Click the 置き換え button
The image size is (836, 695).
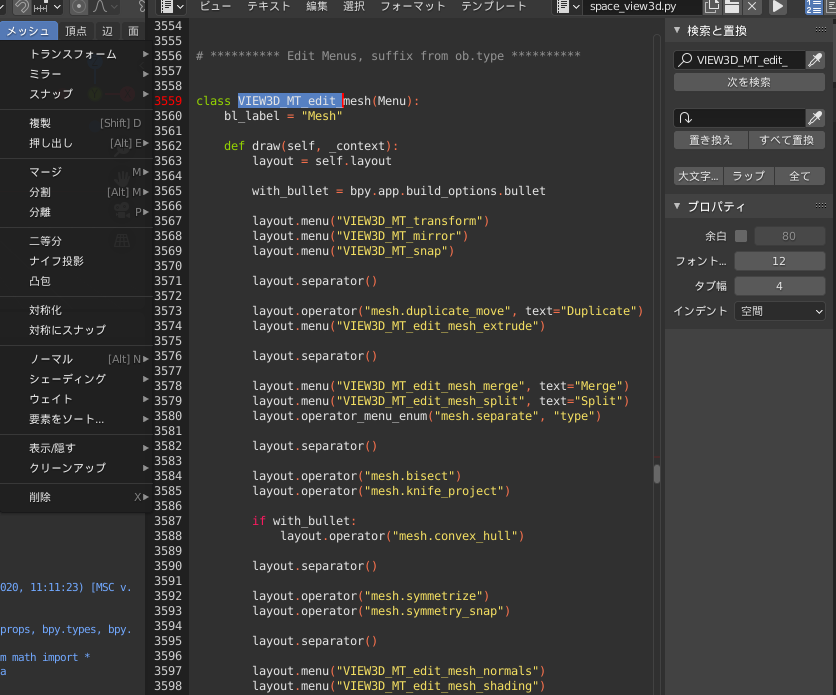[711, 140]
